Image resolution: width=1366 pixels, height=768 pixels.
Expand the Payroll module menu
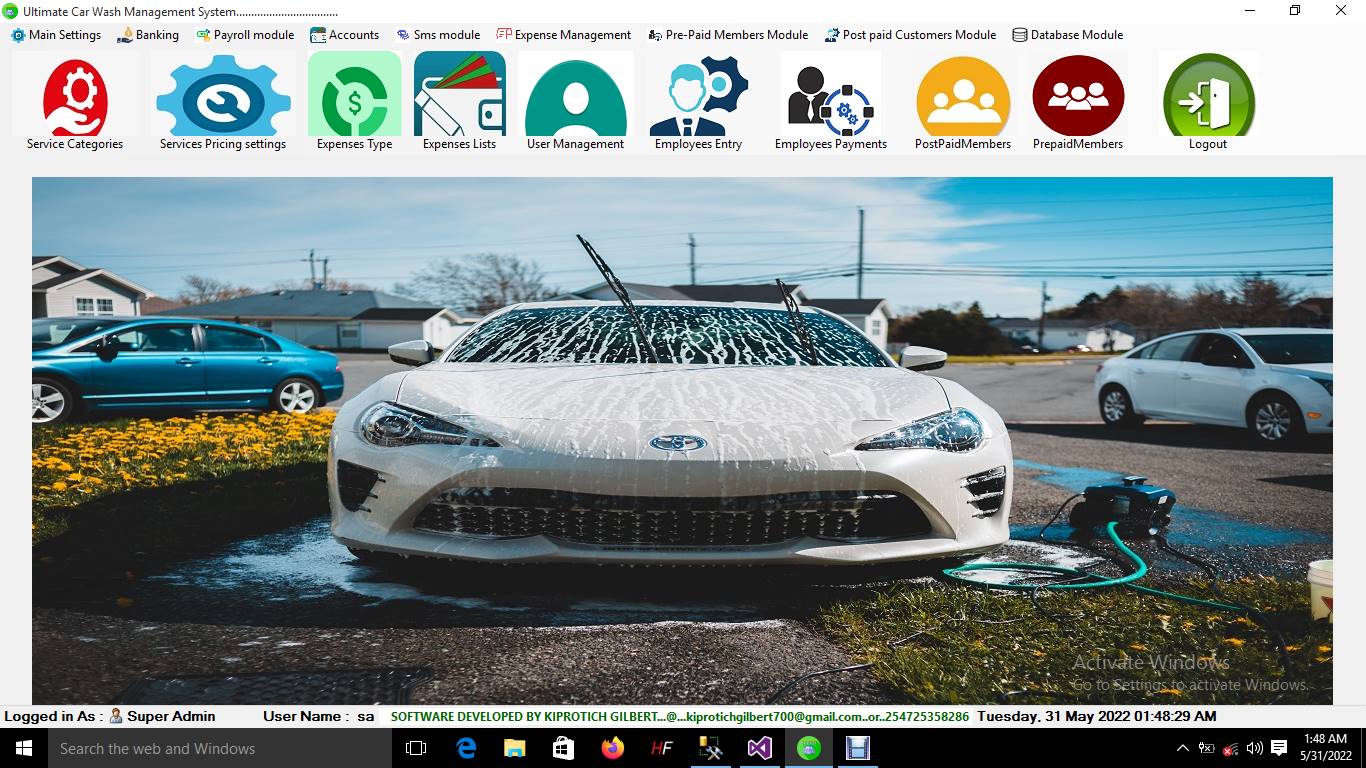point(244,34)
